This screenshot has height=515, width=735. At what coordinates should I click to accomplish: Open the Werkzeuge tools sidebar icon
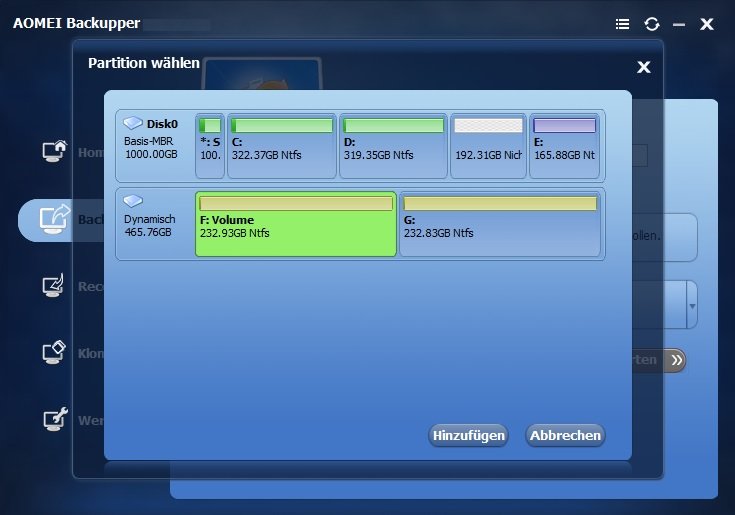(55, 419)
